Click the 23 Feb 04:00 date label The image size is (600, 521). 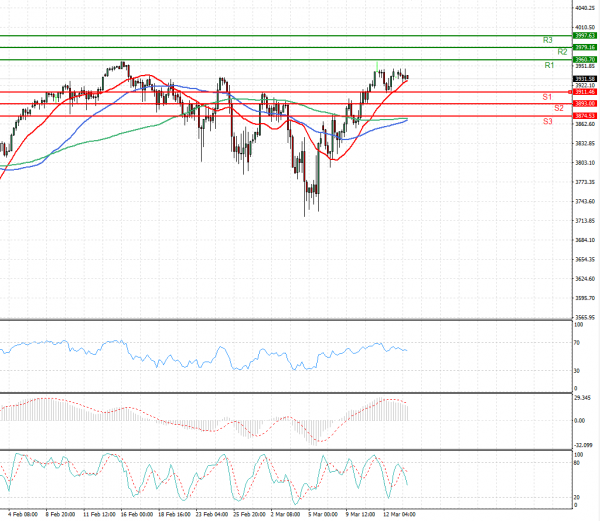coord(212,514)
